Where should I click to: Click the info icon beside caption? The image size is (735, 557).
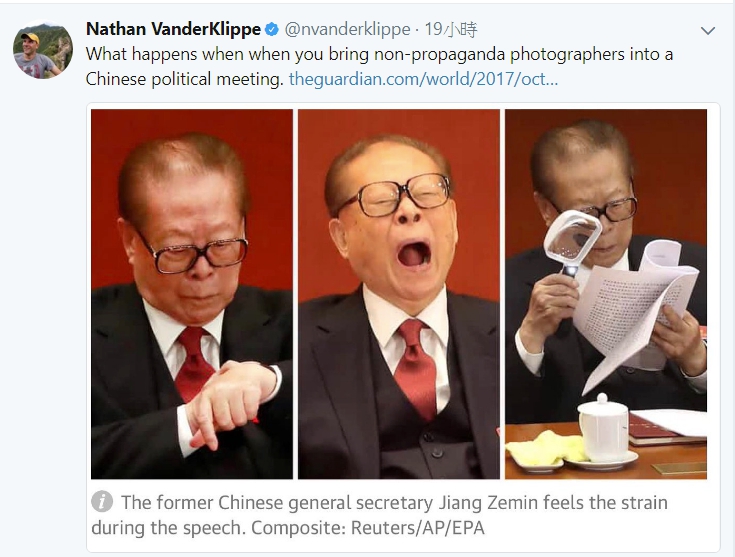point(102,502)
